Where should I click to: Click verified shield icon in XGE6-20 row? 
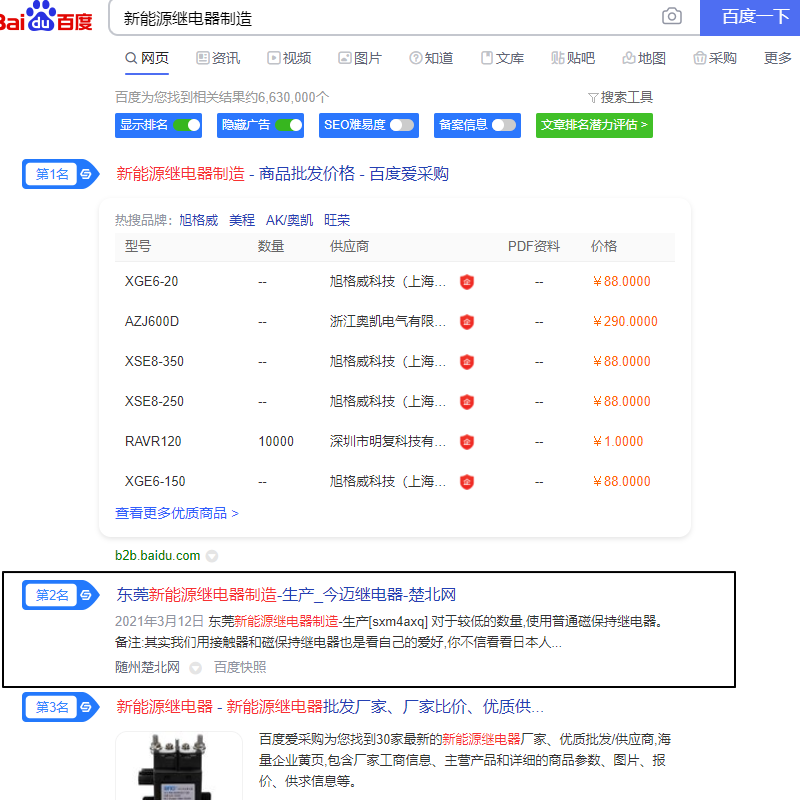(467, 282)
